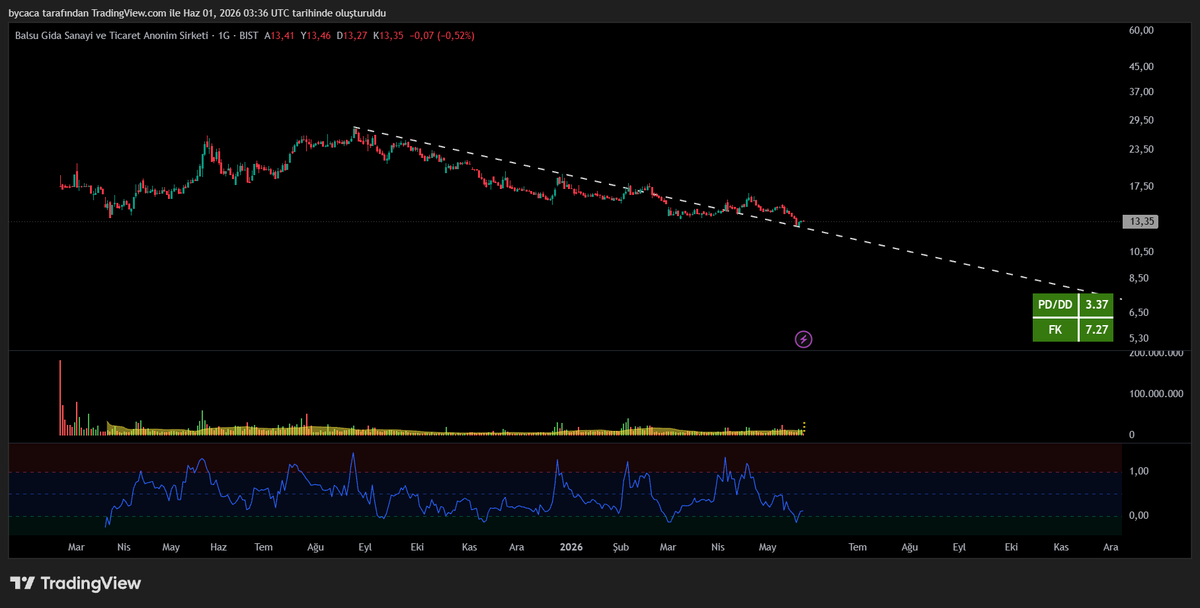Click the 10,50 price axis label
Screen dimensions: 1200x608
point(1141,252)
